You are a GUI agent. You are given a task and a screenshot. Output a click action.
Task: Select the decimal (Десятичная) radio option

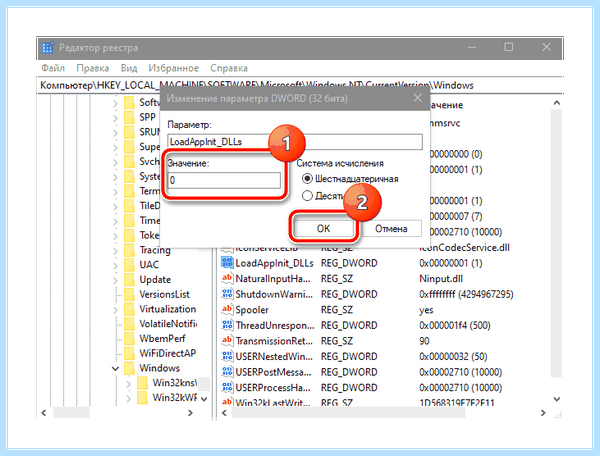pos(307,196)
